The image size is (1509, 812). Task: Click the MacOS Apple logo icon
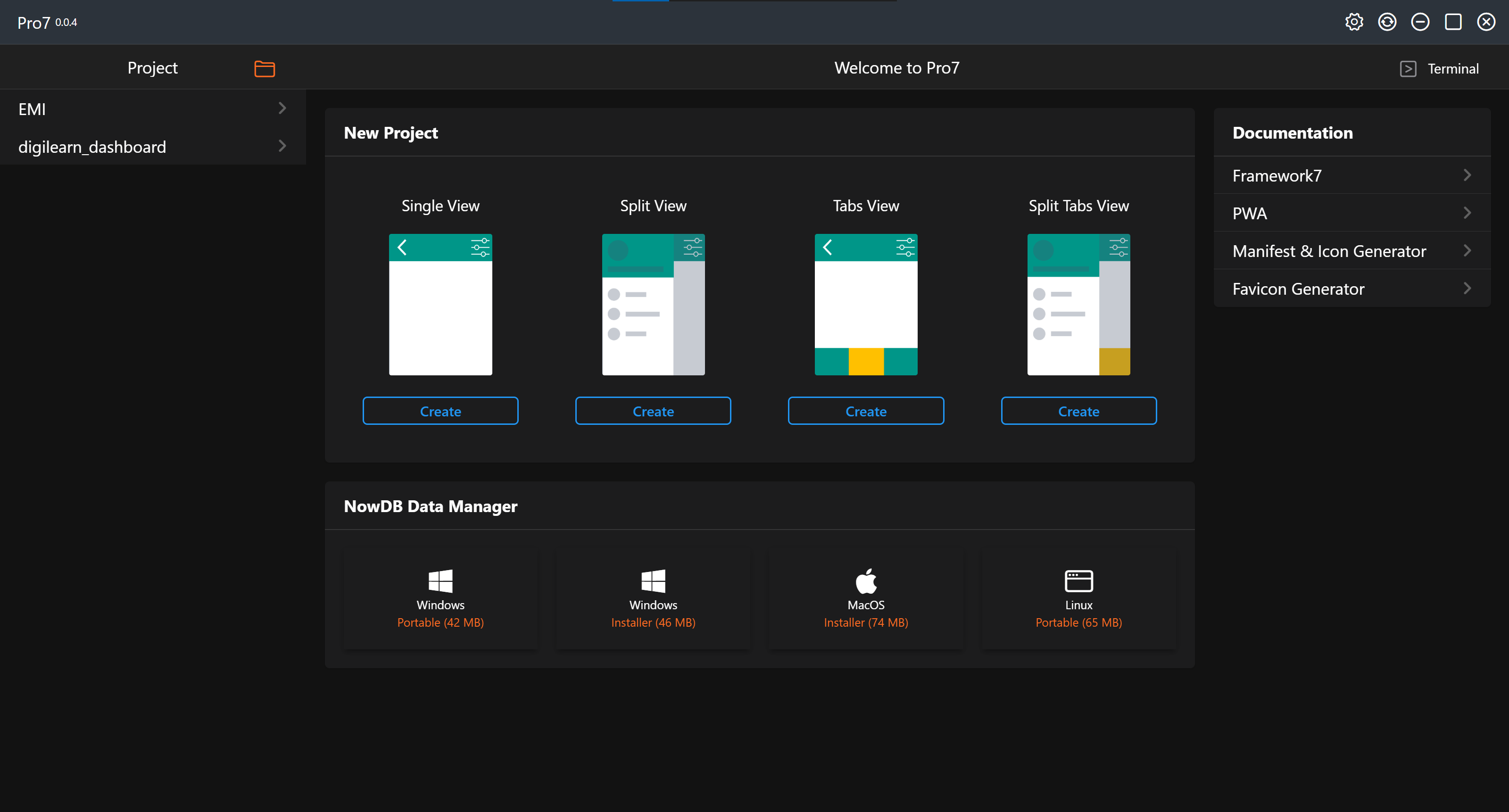(x=866, y=580)
